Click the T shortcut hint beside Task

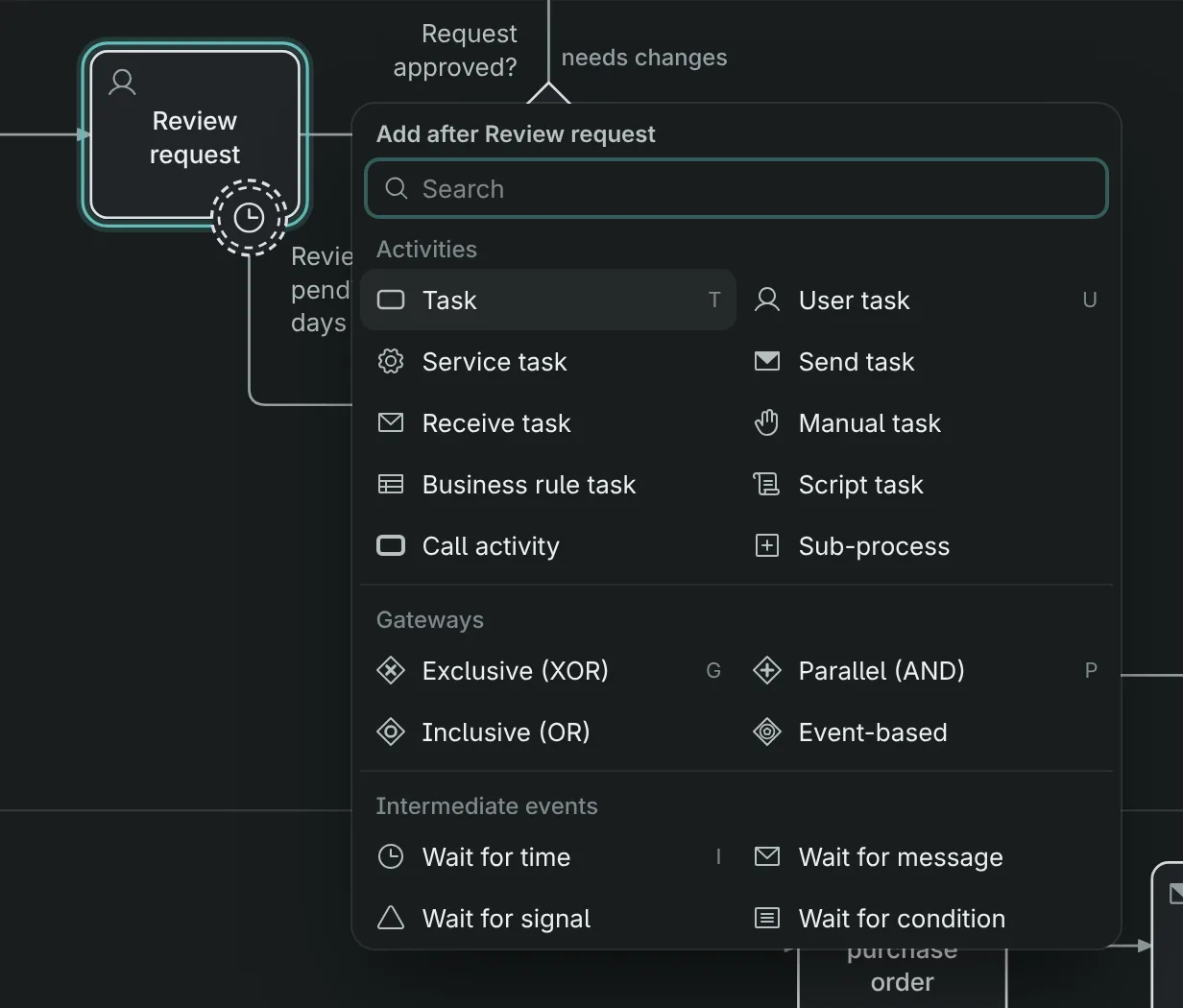click(x=714, y=300)
